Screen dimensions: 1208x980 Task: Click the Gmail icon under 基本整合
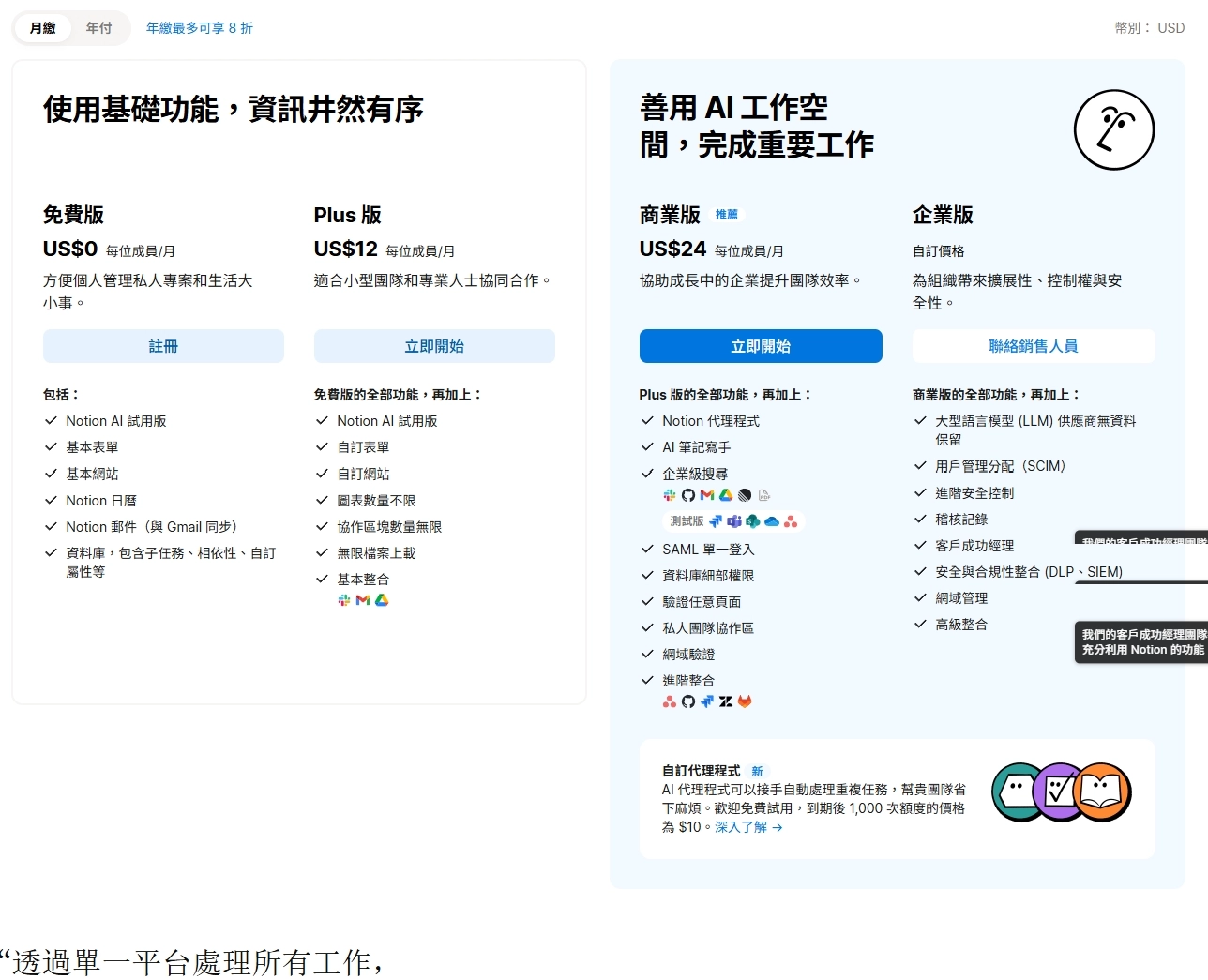pyautogui.click(x=365, y=600)
